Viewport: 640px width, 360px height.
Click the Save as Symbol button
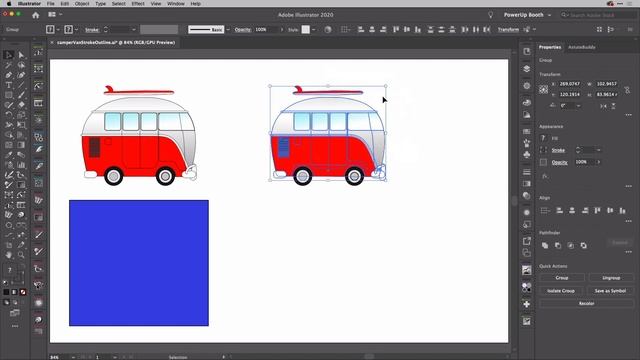tap(610, 291)
